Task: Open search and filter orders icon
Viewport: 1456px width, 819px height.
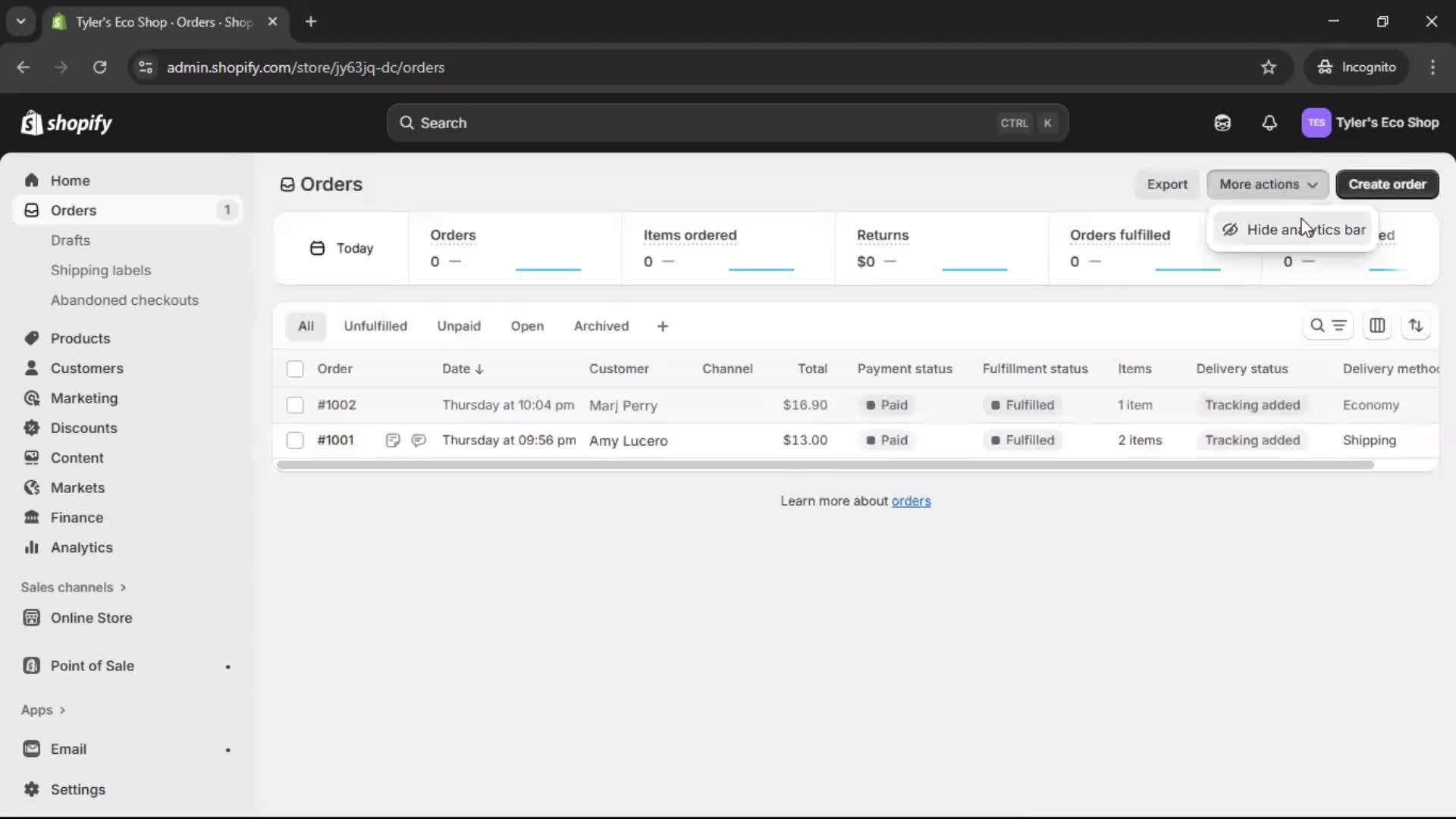Action: 1328,326
